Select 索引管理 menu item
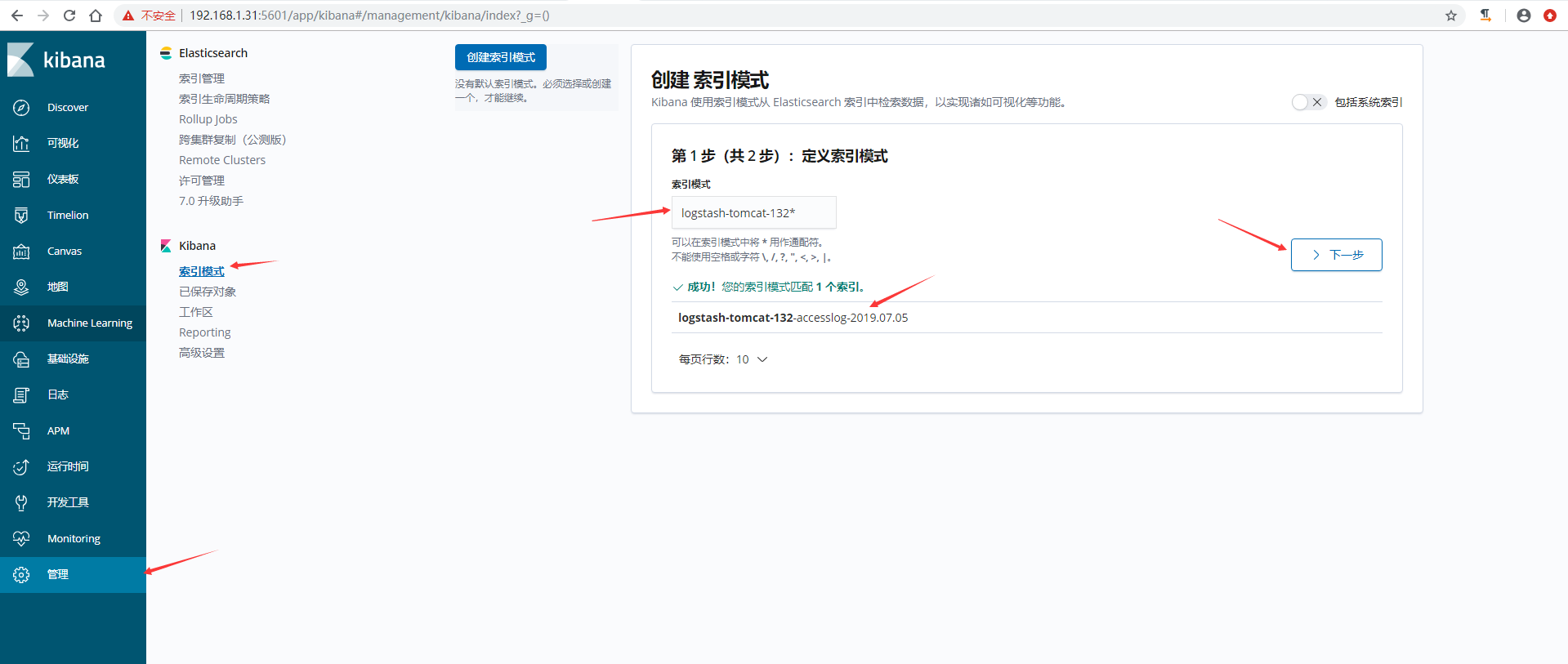 tap(202, 78)
